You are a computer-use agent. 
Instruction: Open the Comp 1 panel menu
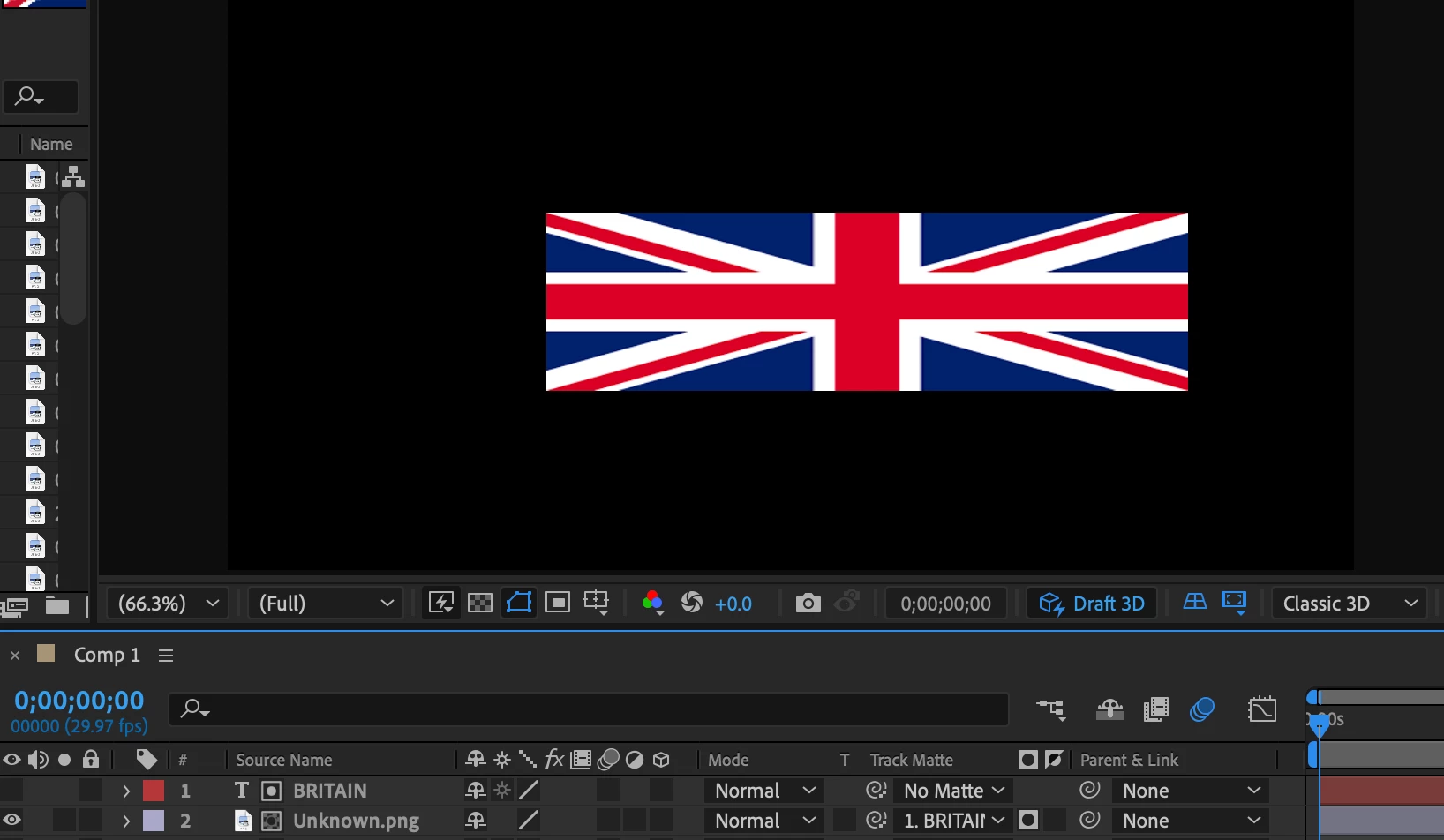166,656
